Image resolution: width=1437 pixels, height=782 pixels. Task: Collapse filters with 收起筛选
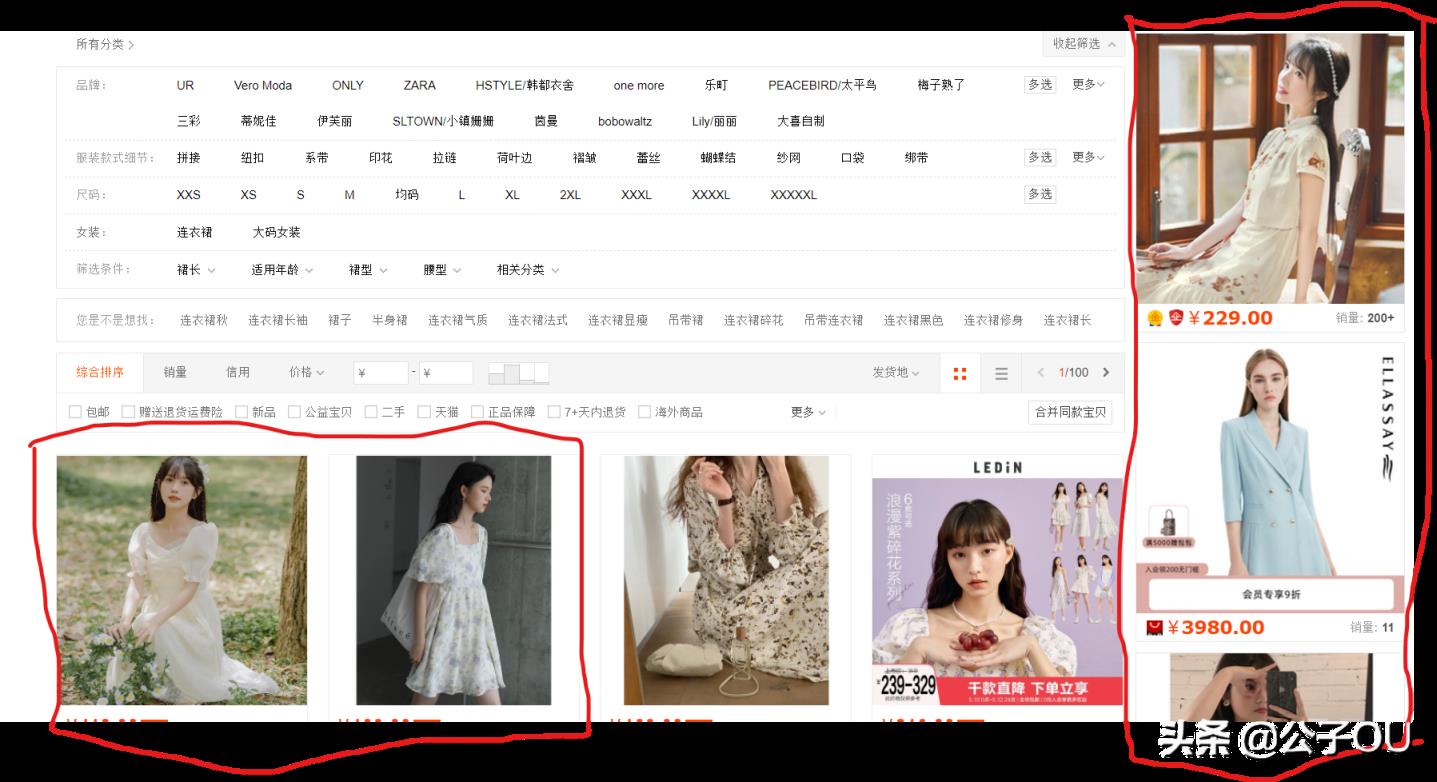[x=1084, y=44]
